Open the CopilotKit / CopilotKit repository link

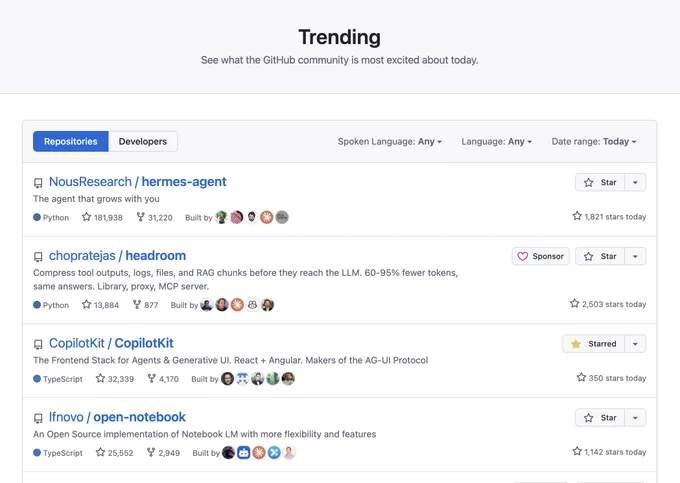(111, 343)
